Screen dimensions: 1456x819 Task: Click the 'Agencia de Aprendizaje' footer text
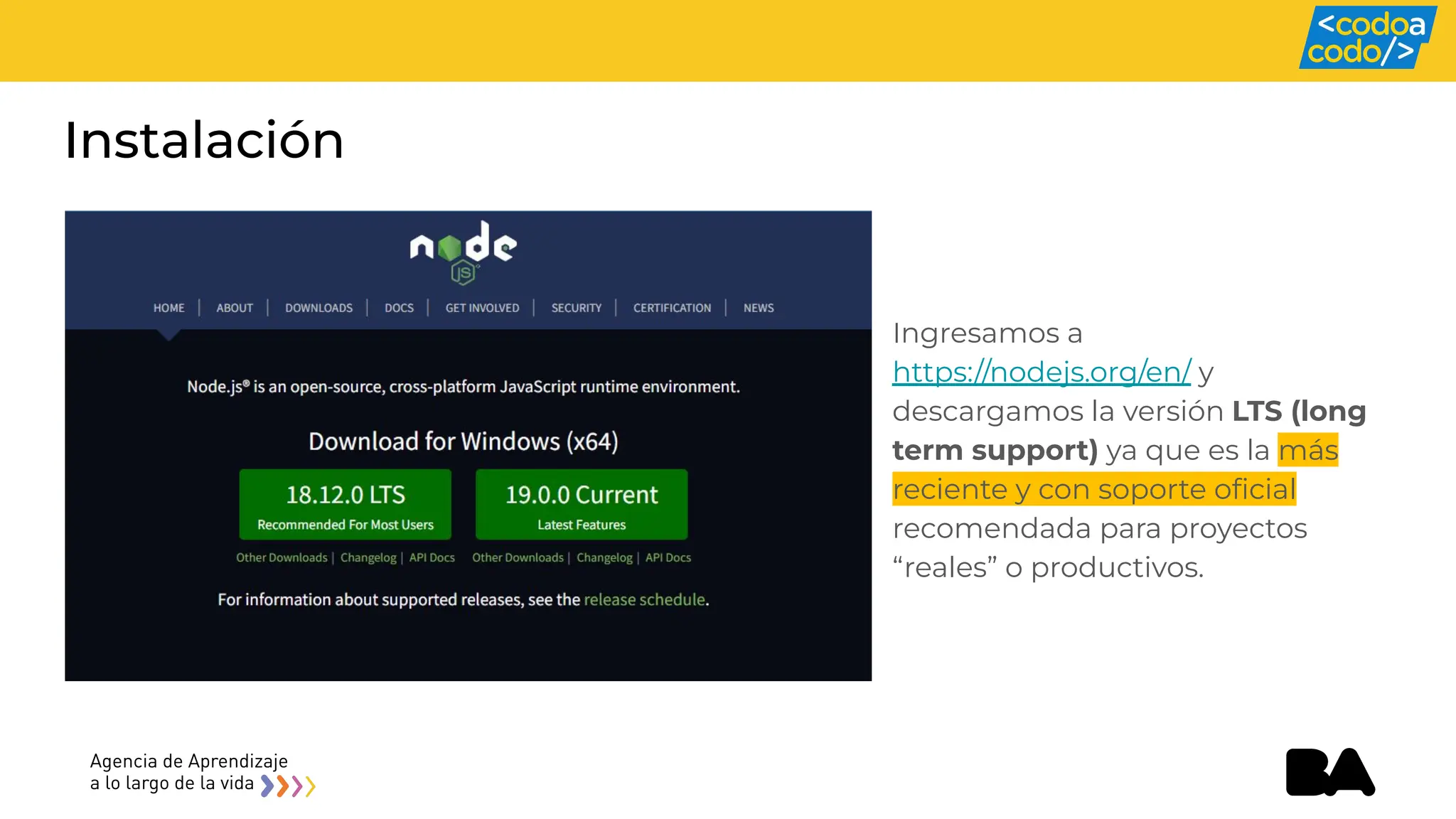click(x=188, y=761)
